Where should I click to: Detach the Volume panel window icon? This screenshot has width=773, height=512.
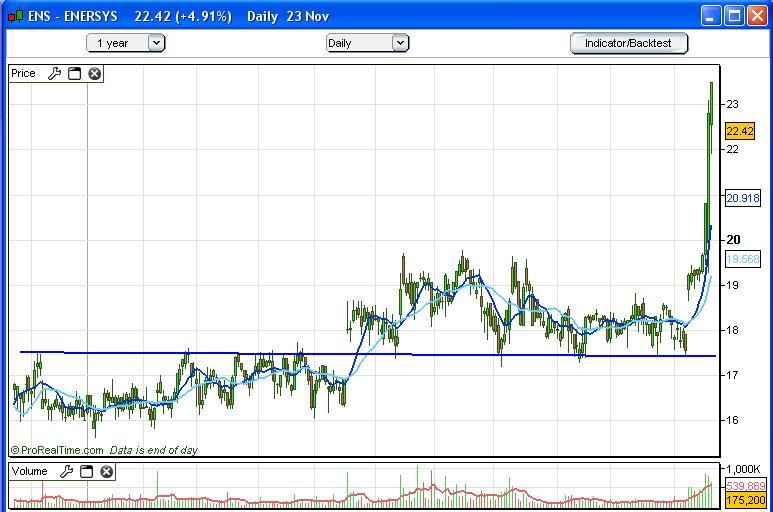tap(87, 472)
